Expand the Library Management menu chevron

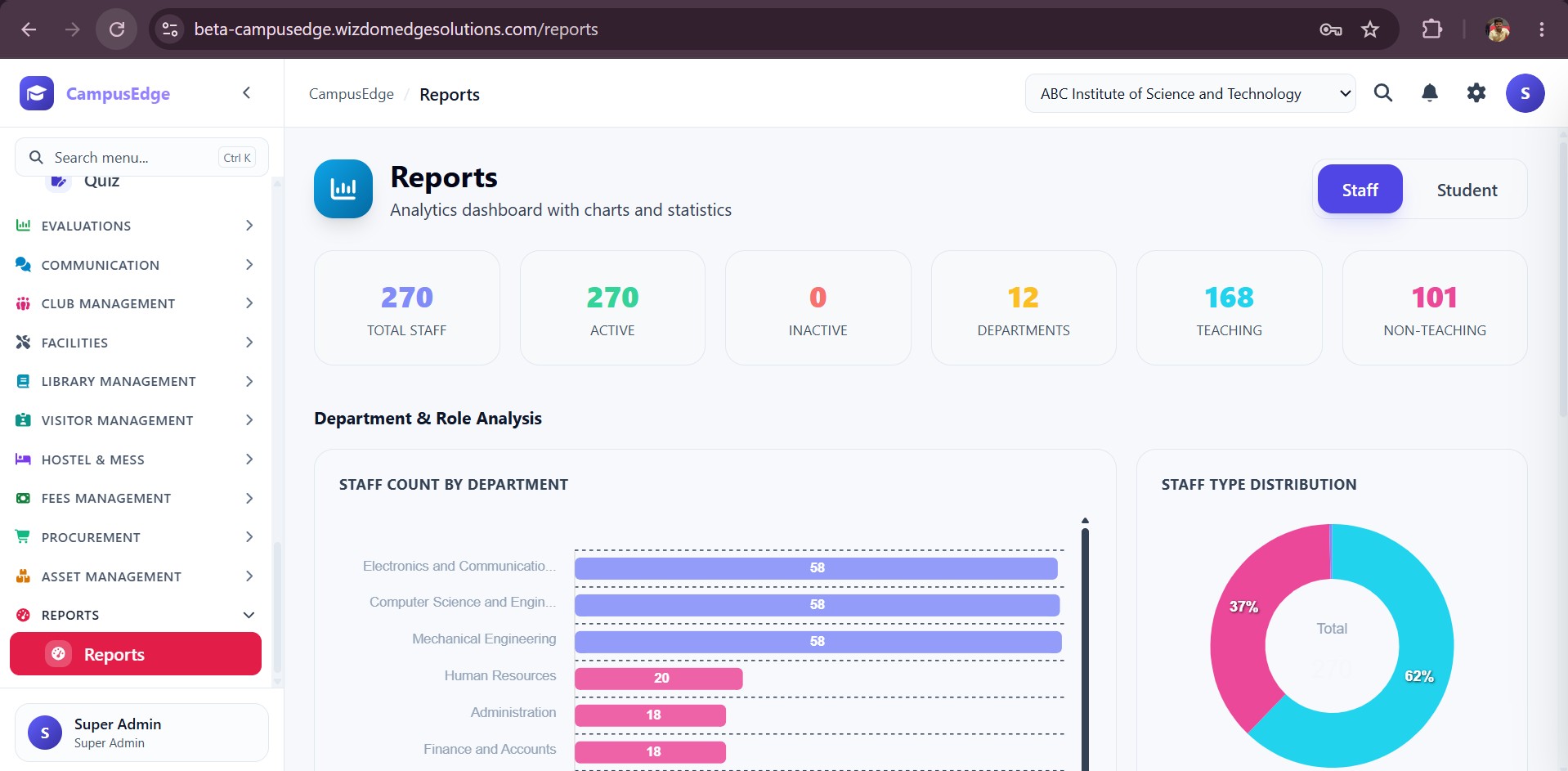(249, 381)
